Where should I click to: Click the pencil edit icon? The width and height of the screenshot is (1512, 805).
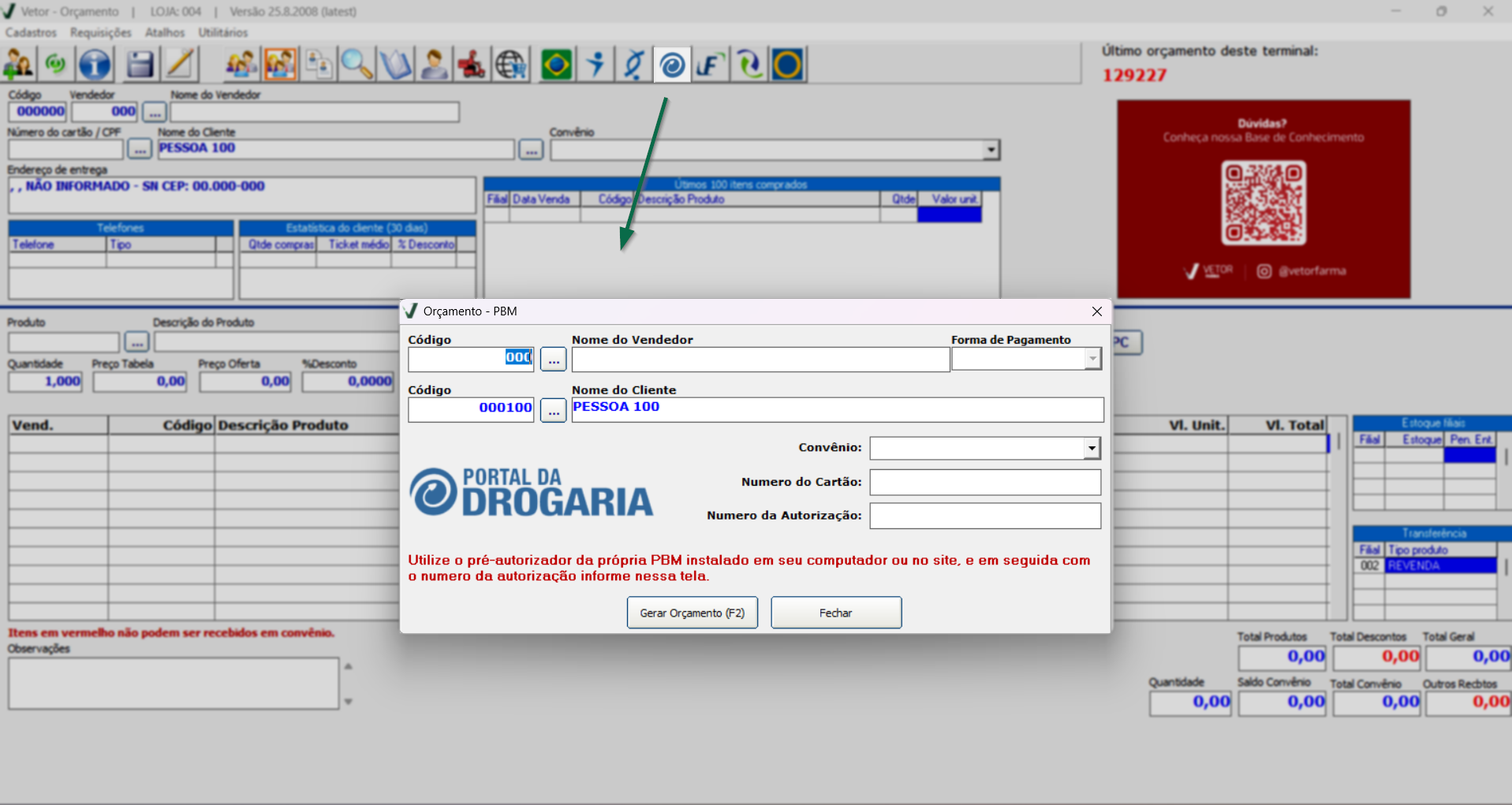tap(180, 65)
